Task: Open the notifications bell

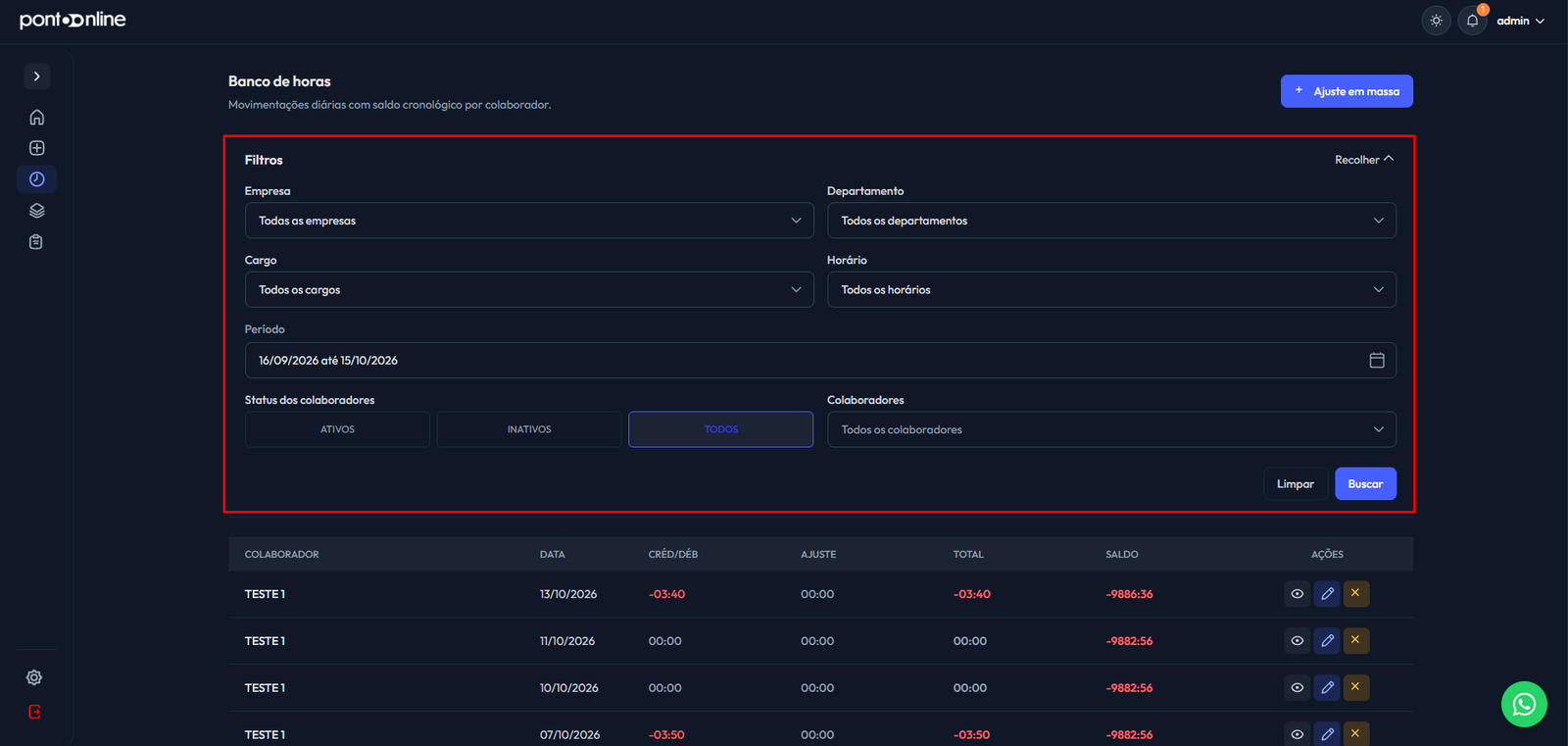Action: click(x=1472, y=21)
